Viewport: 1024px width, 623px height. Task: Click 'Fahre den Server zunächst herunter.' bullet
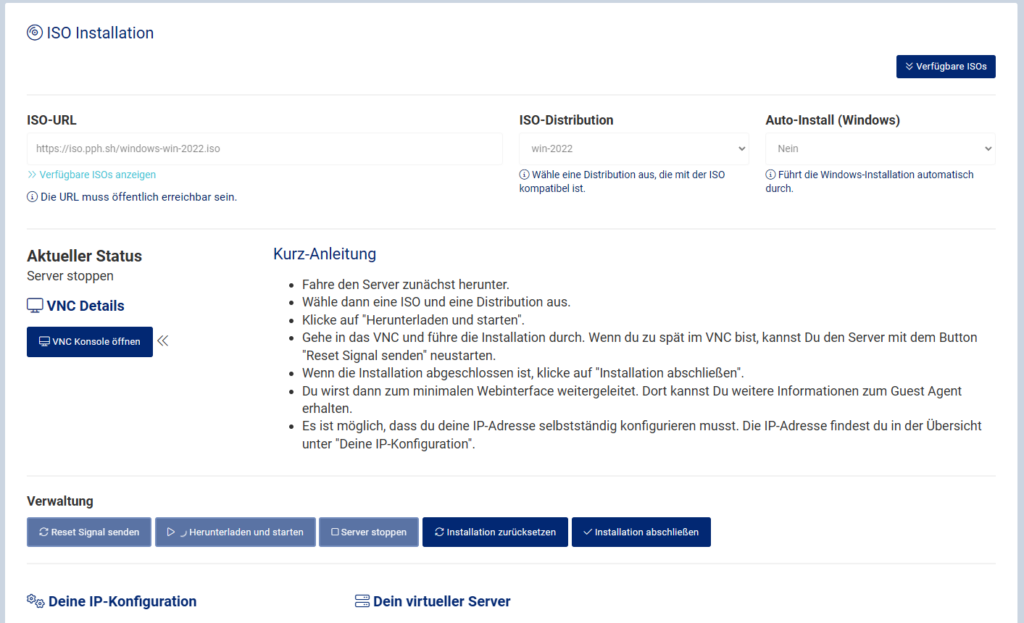click(406, 285)
